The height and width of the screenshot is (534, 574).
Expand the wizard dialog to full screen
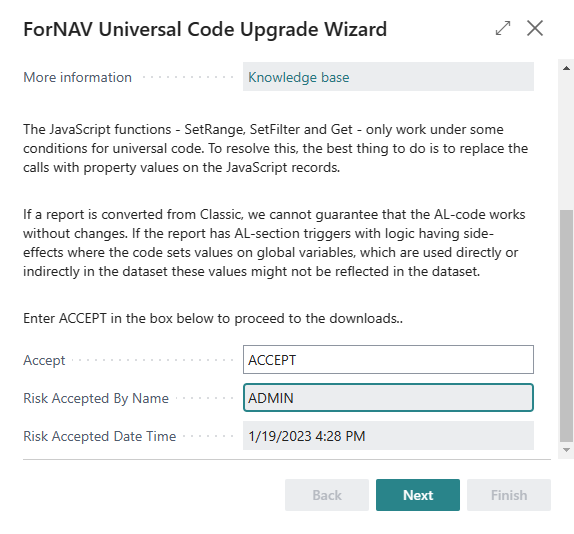click(x=503, y=29)
